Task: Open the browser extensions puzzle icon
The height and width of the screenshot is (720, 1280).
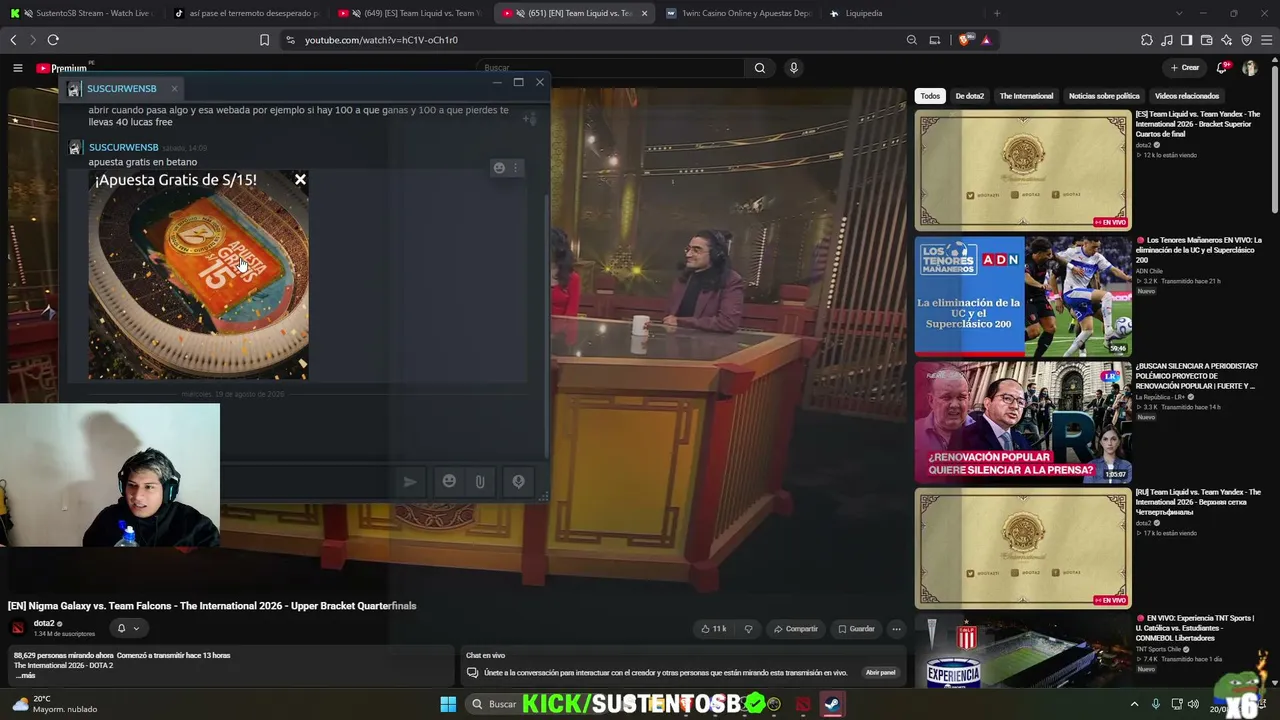Action: coord(1147,40)
